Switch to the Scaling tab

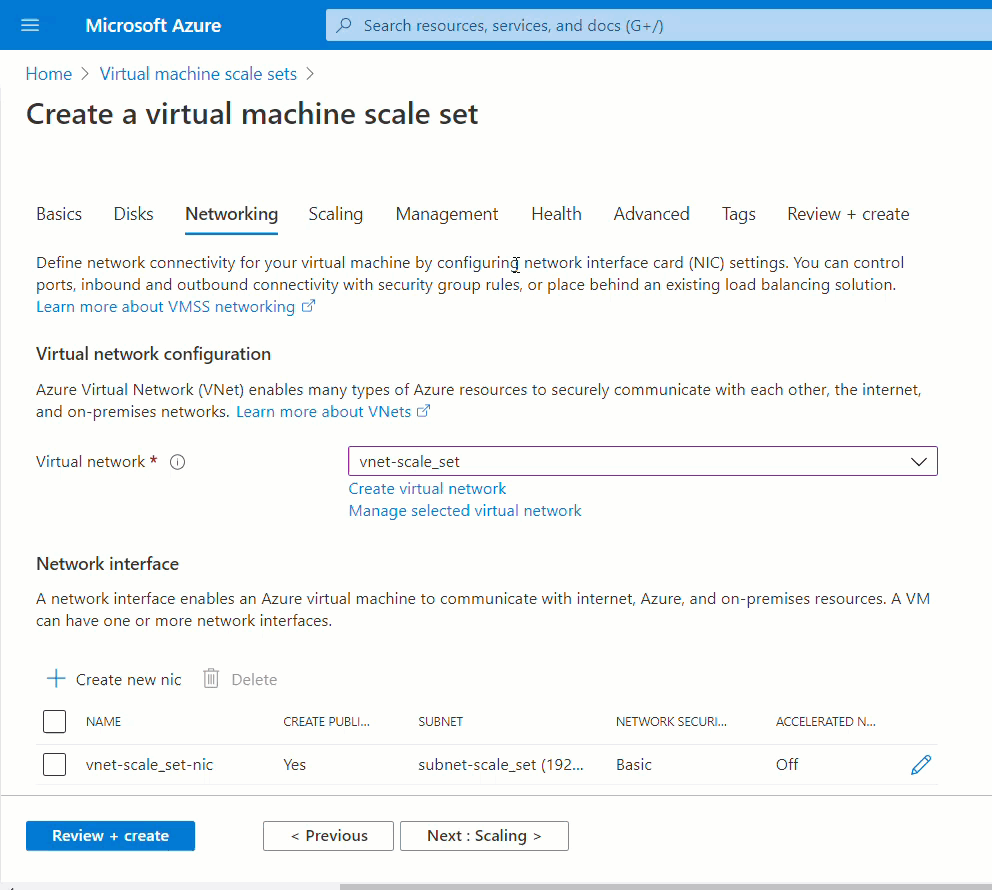tap(335, 214)
